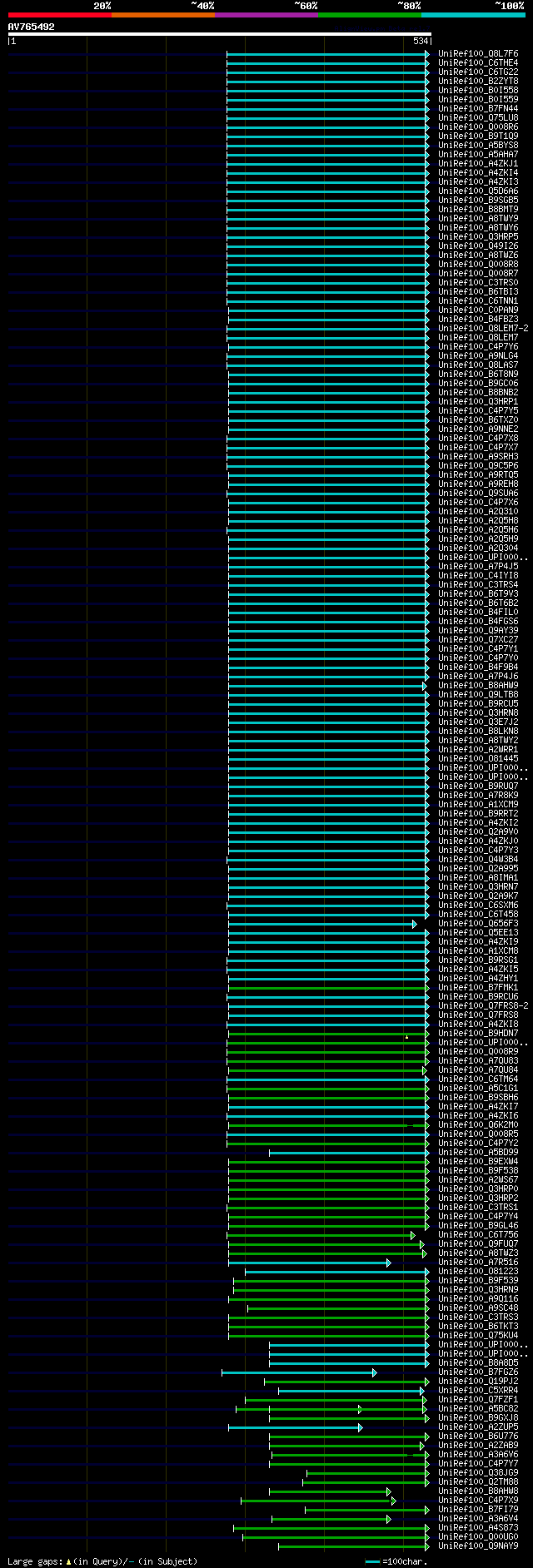This screenshot has width=533, height=1568.
Task: Select hit UniRef100_B9T1Q9
Action: (x=478, y=136)
